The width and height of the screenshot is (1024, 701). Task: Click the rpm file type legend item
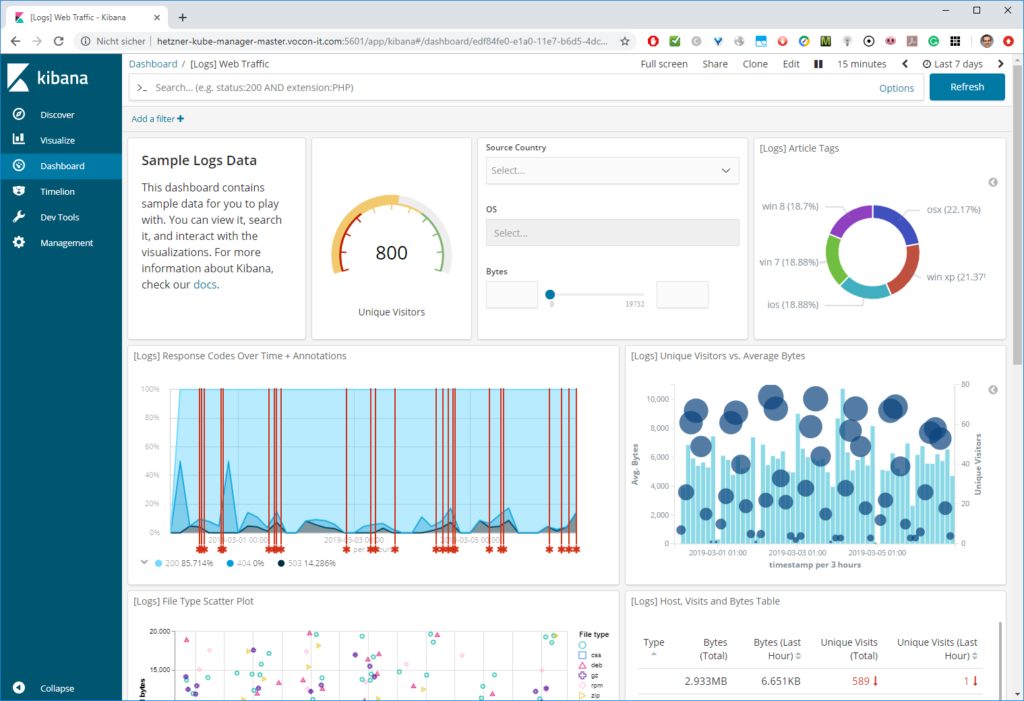point(590,685)
